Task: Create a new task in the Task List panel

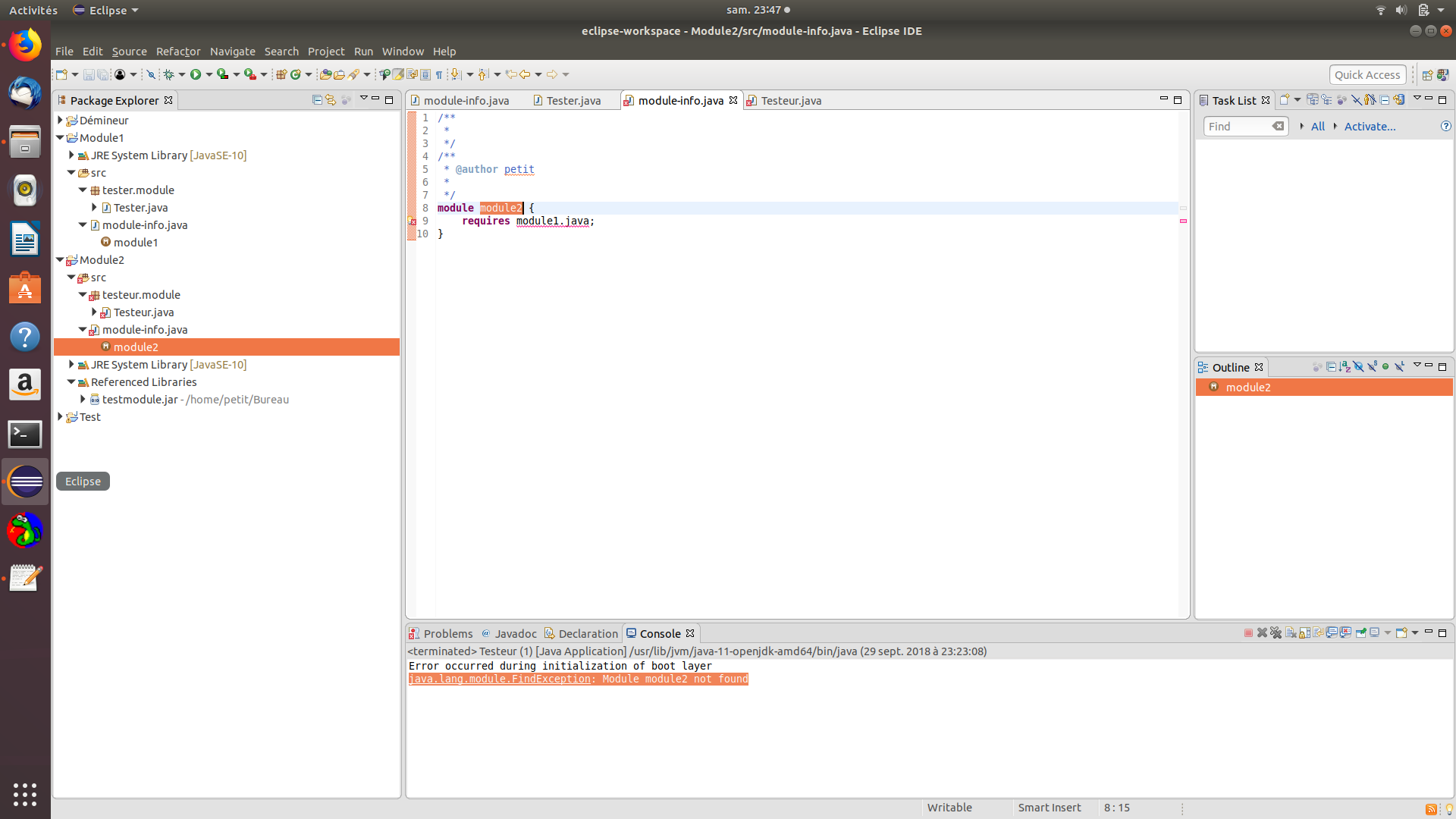Action: click(1284, 100)
